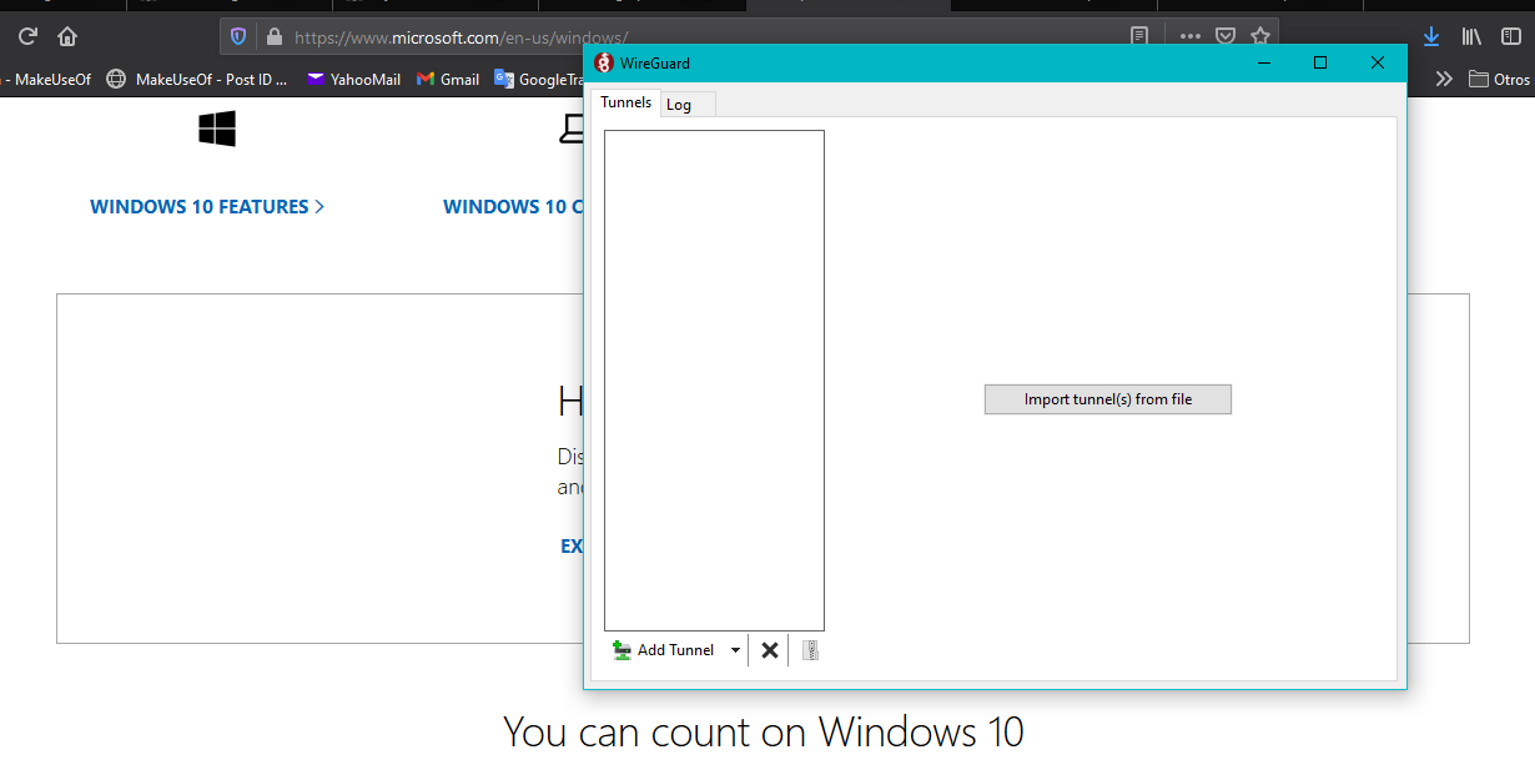Open the WINDOWS 10 FEATURES link
Screen dimensions: 1535x780
click(x=199, y=207)
